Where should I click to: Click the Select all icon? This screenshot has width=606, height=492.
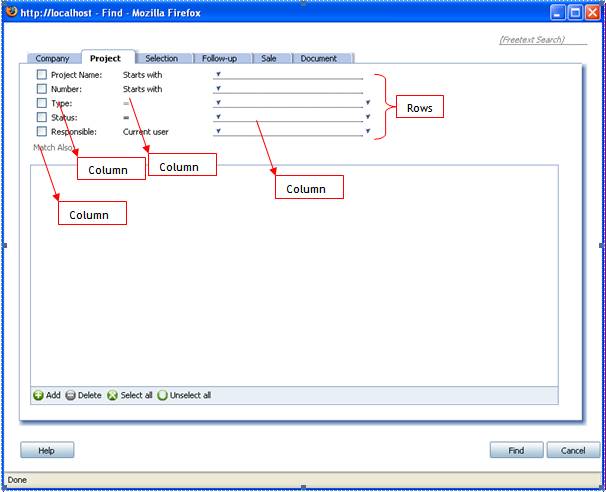112,395
